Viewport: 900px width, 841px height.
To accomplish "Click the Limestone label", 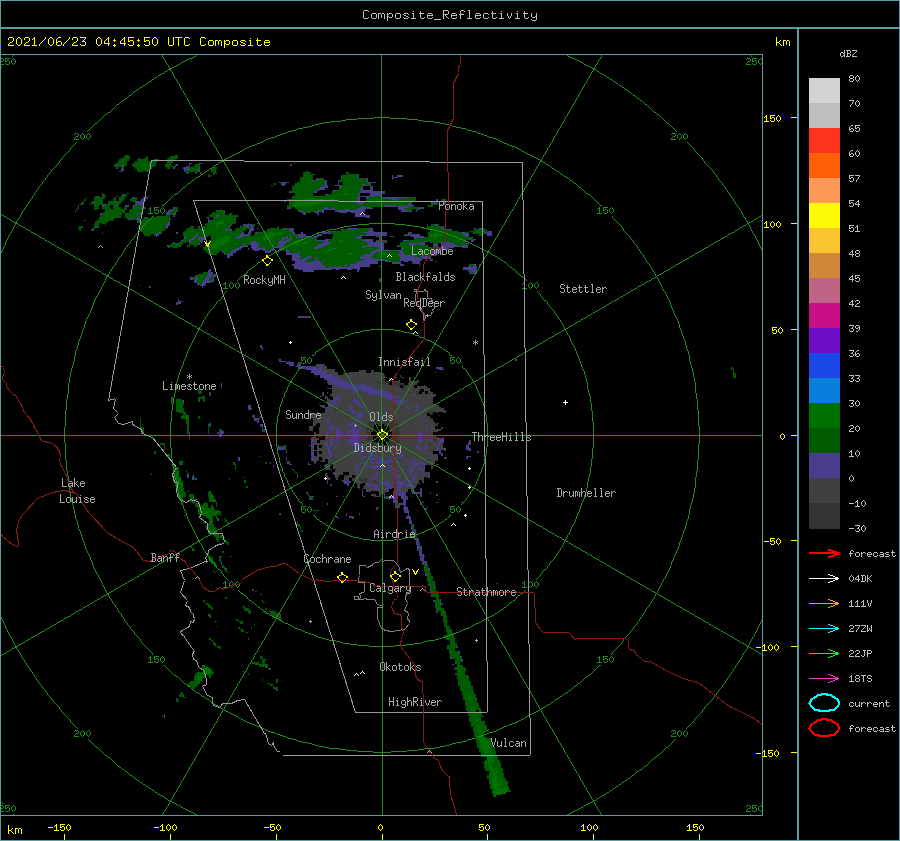I will coord(189,386).
